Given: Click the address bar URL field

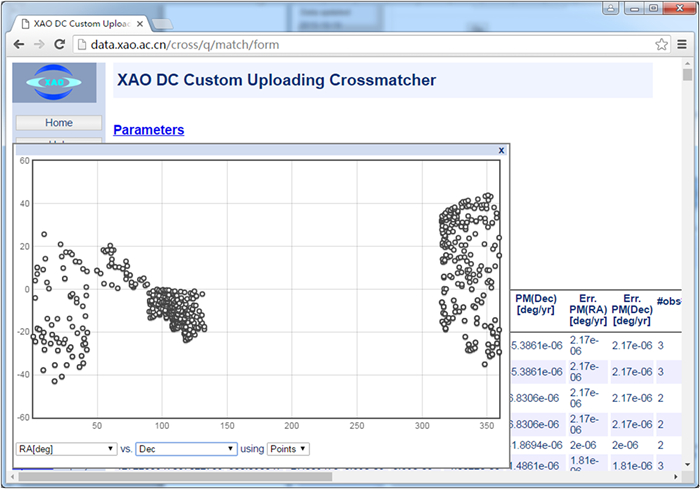Looking at the screenshot, I should (x=350, y=45).
